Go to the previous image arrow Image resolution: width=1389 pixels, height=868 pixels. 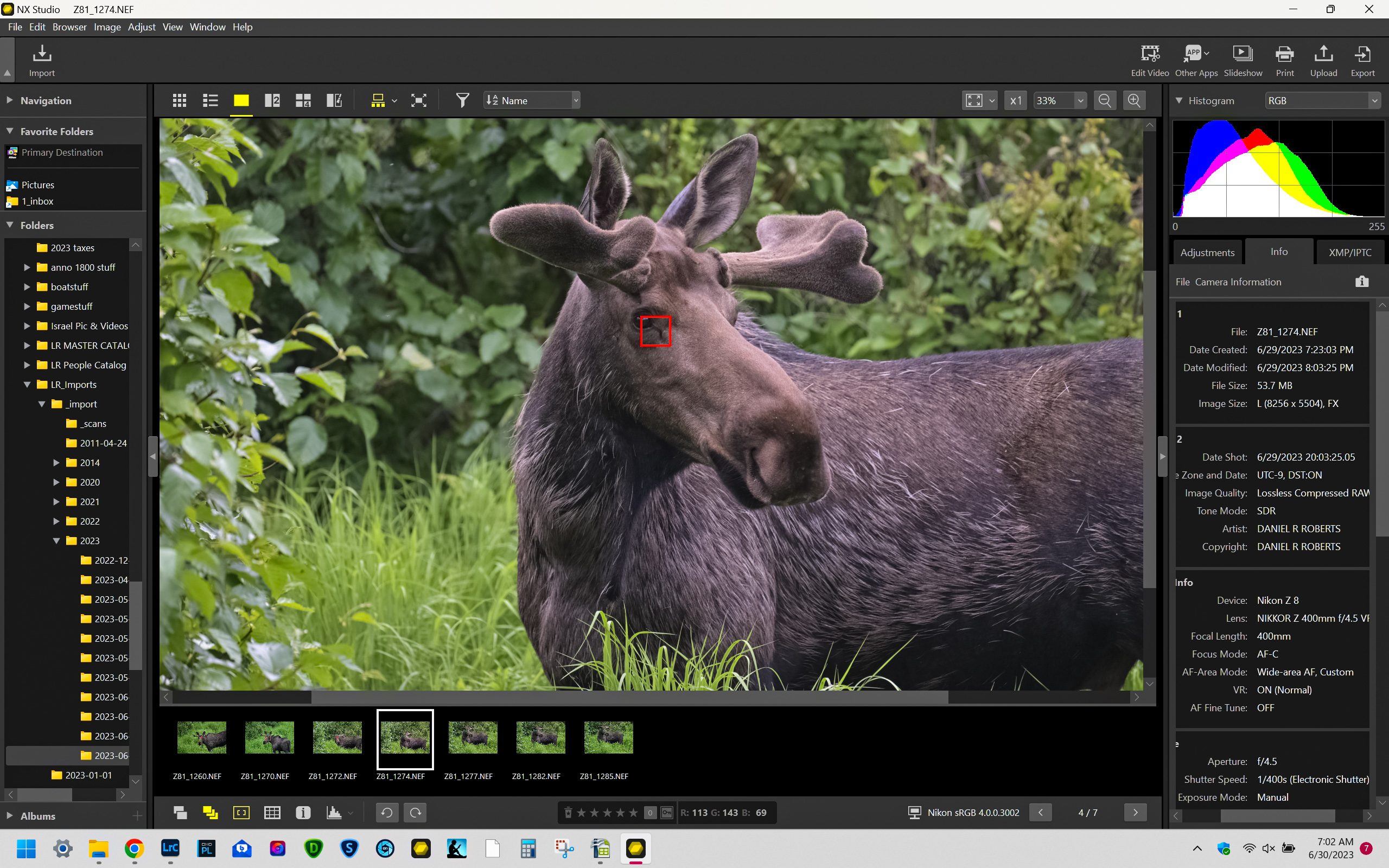(1040, 812)
